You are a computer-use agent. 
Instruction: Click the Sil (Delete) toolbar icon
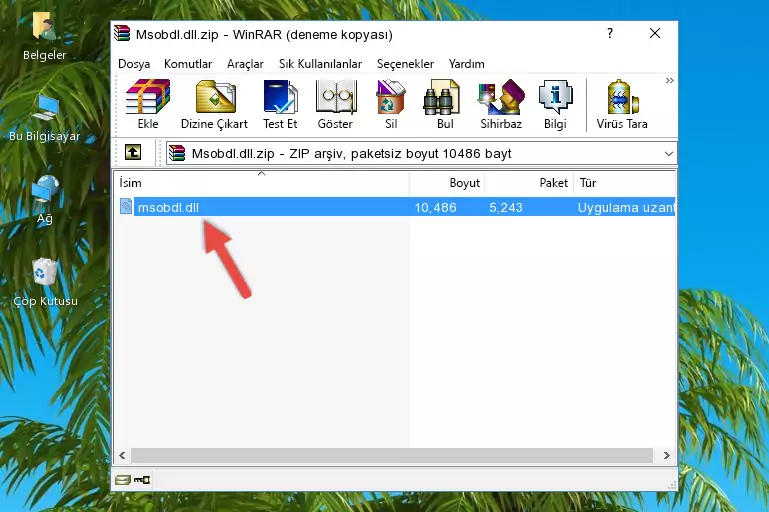391,104
